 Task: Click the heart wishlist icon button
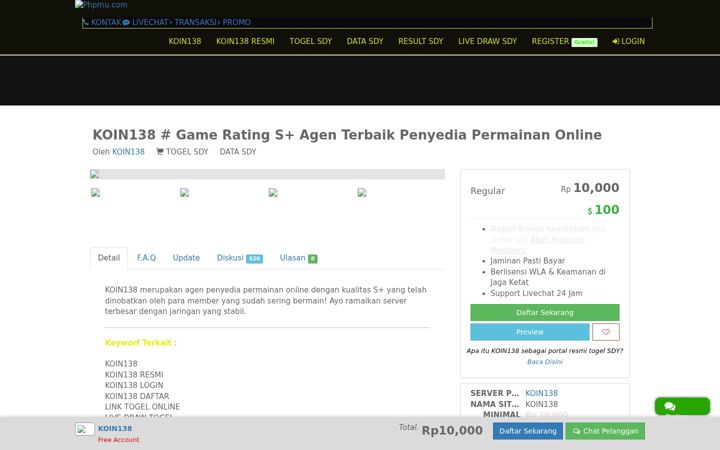click(606, 332)
